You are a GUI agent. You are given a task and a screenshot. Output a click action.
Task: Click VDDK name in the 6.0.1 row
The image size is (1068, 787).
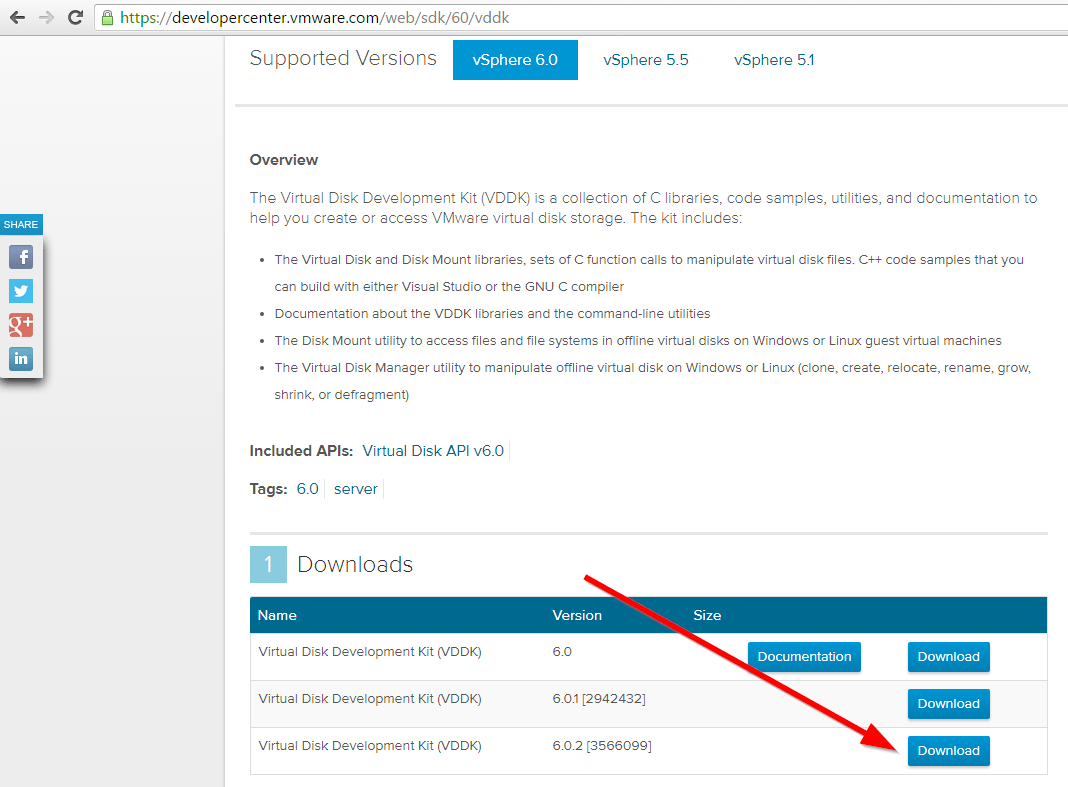[370, 698]
